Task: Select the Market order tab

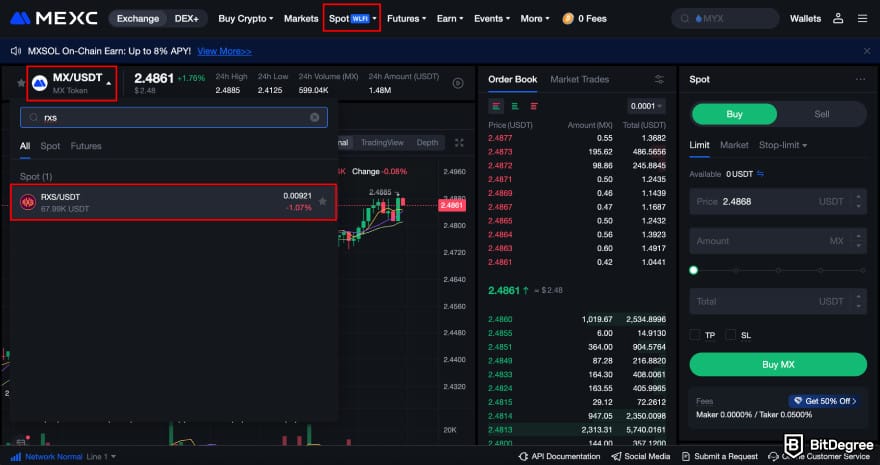Action: (x=734, y=145)
